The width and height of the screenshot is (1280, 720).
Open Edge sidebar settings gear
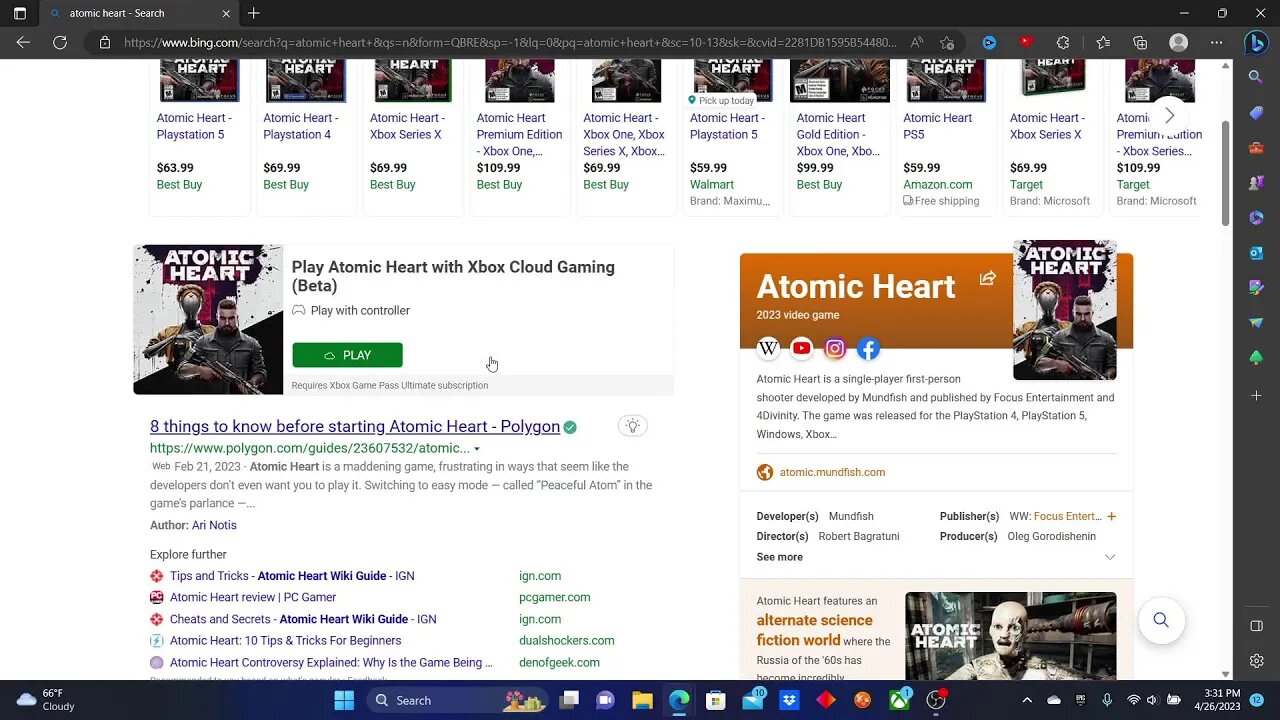pos(1256,661)
